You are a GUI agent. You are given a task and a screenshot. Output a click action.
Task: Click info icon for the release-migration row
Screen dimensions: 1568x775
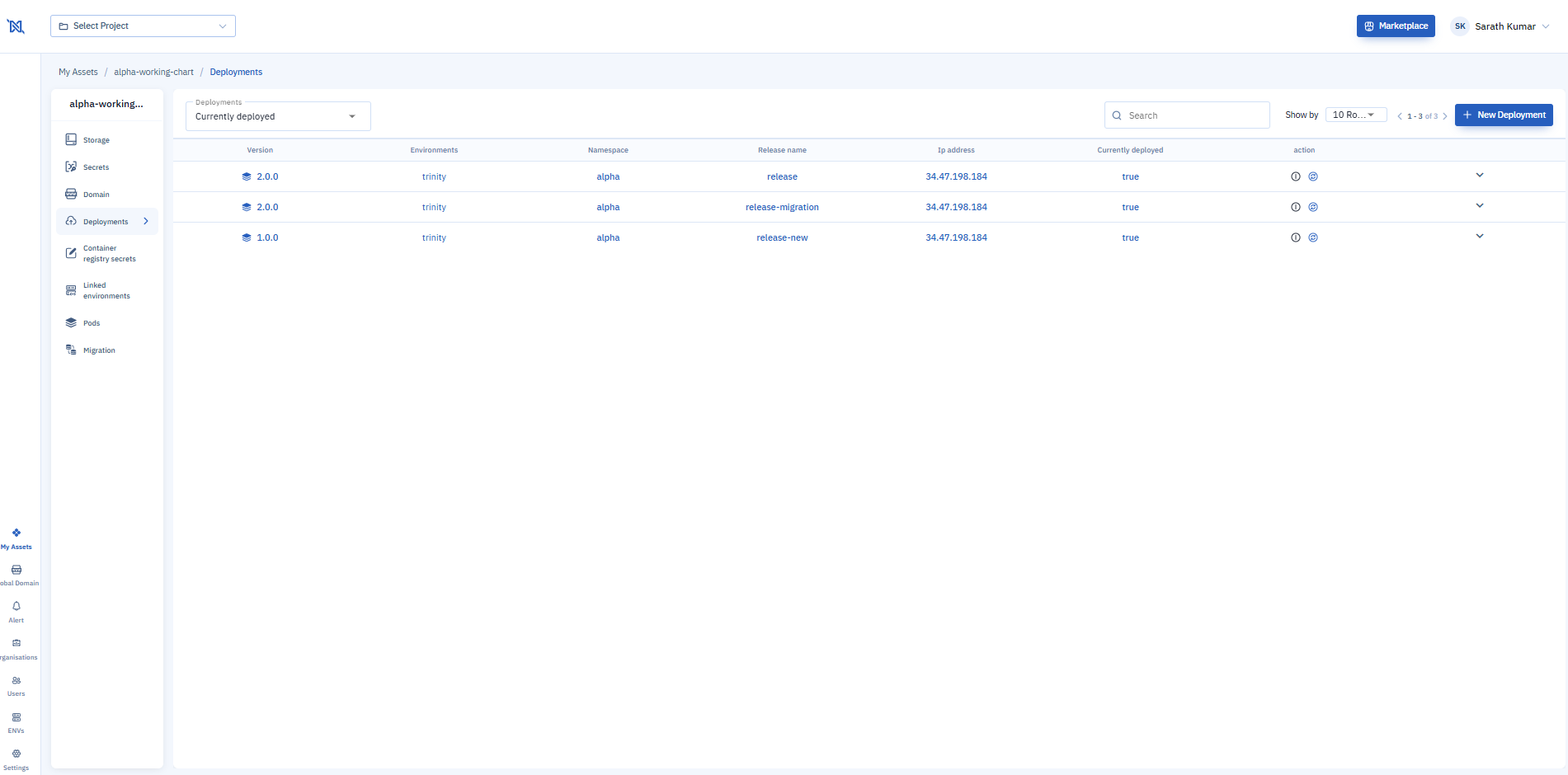pyautogui.click(x=1296, y=207)
